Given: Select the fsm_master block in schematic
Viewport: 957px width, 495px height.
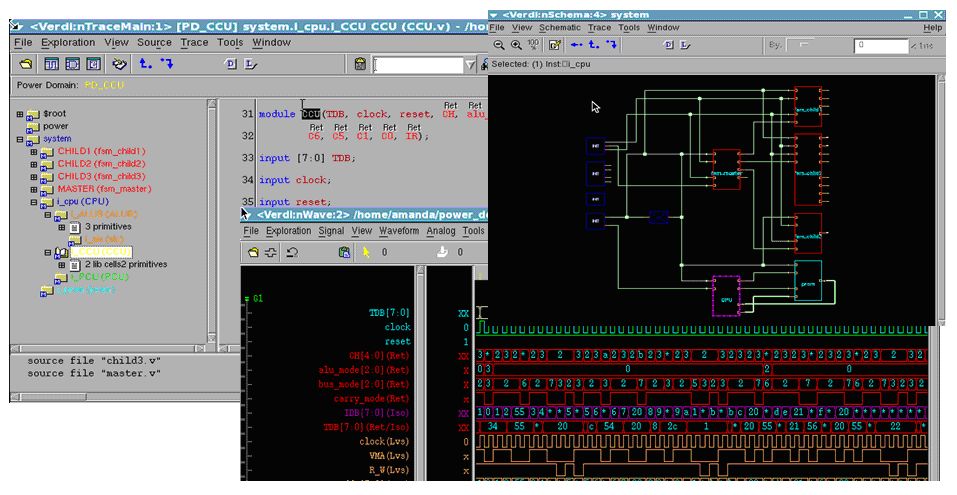Looking at the screenshot, I should [x=726, y=169].
